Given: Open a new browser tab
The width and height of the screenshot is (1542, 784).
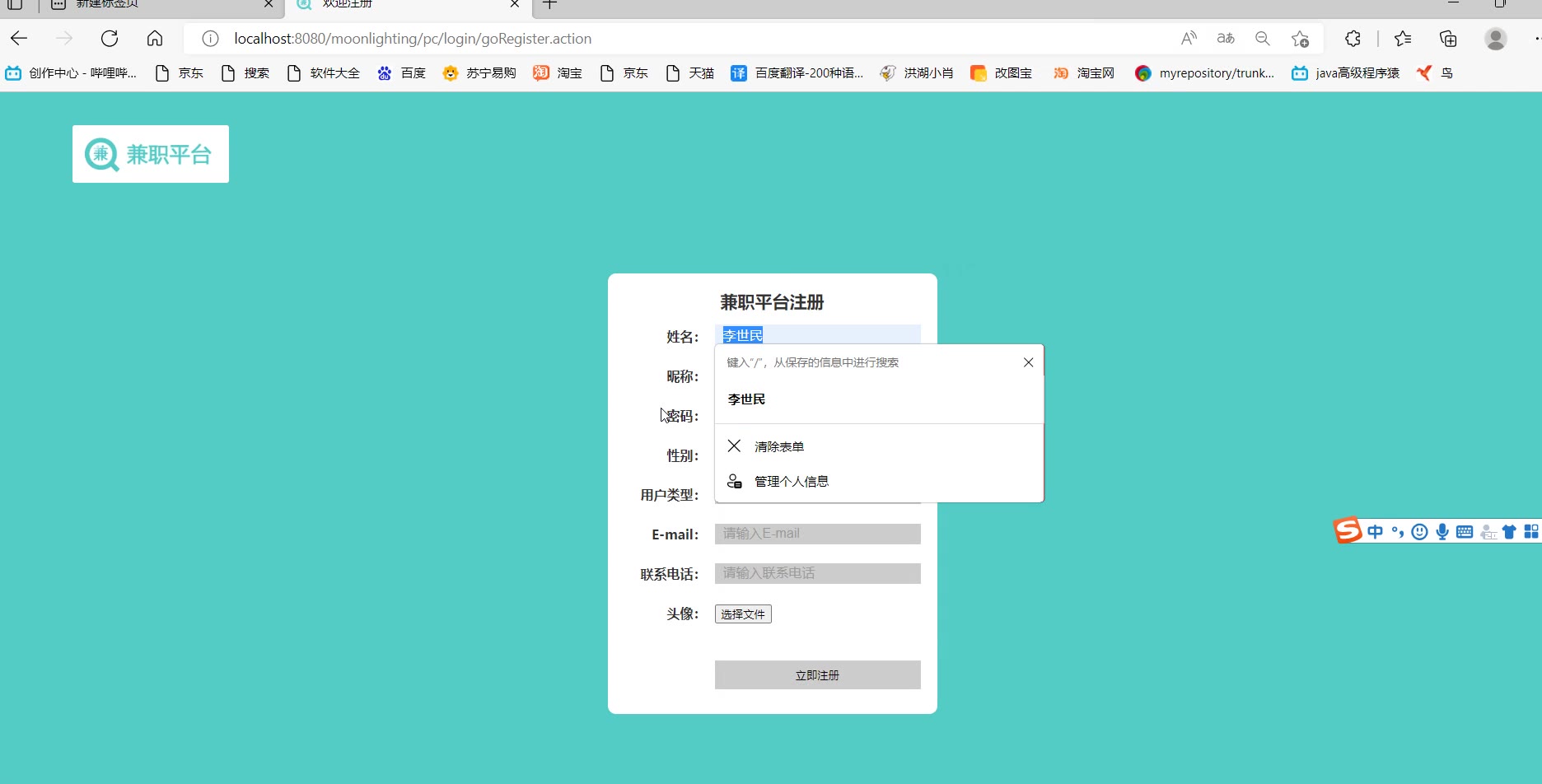Looking at the screenshot, I should click(x=550, y=5).
